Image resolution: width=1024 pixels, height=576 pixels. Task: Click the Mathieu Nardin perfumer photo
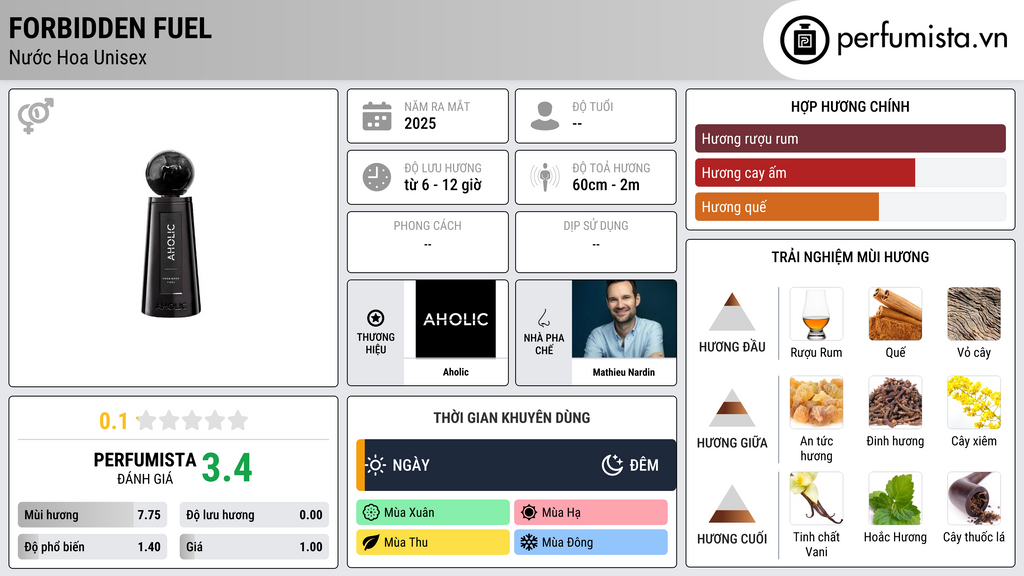tap(624, 319)
